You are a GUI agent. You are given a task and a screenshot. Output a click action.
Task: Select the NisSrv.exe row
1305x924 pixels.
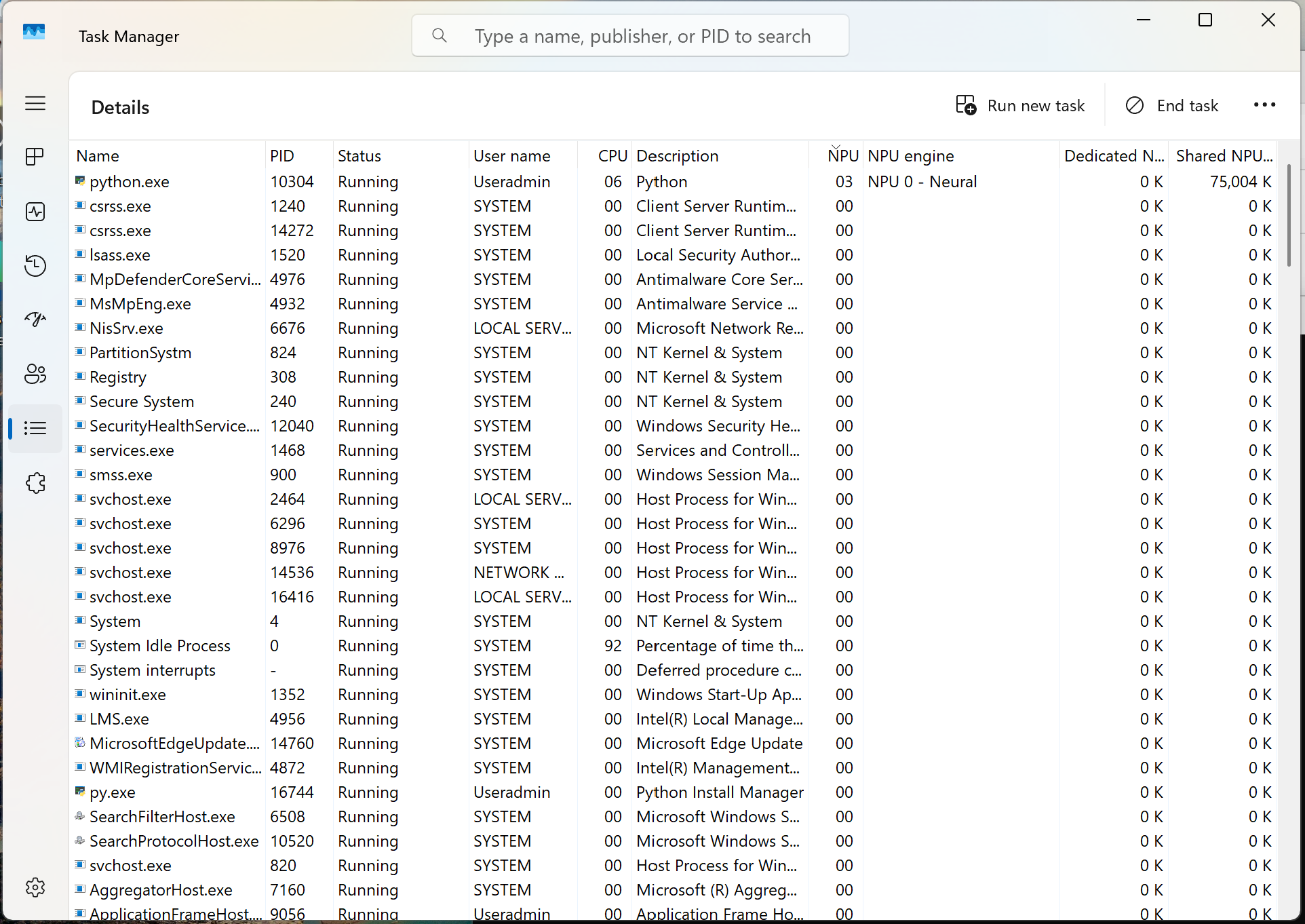(674, 328)
